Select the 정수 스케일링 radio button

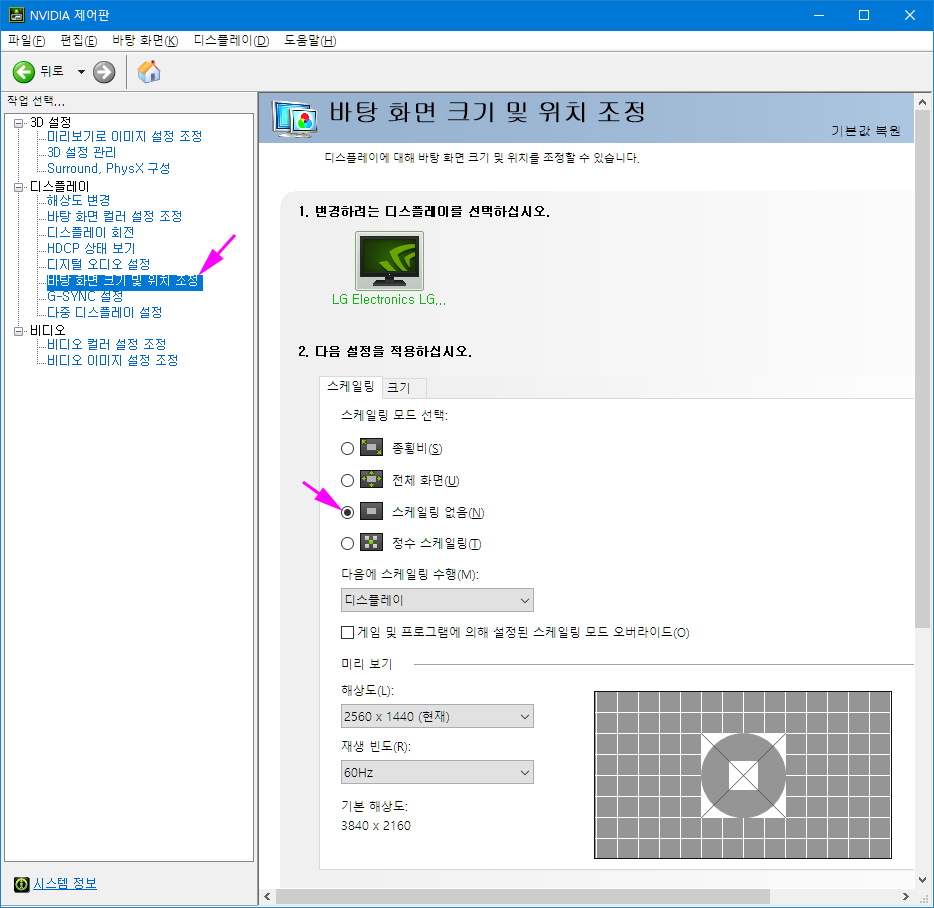point(347,543)
